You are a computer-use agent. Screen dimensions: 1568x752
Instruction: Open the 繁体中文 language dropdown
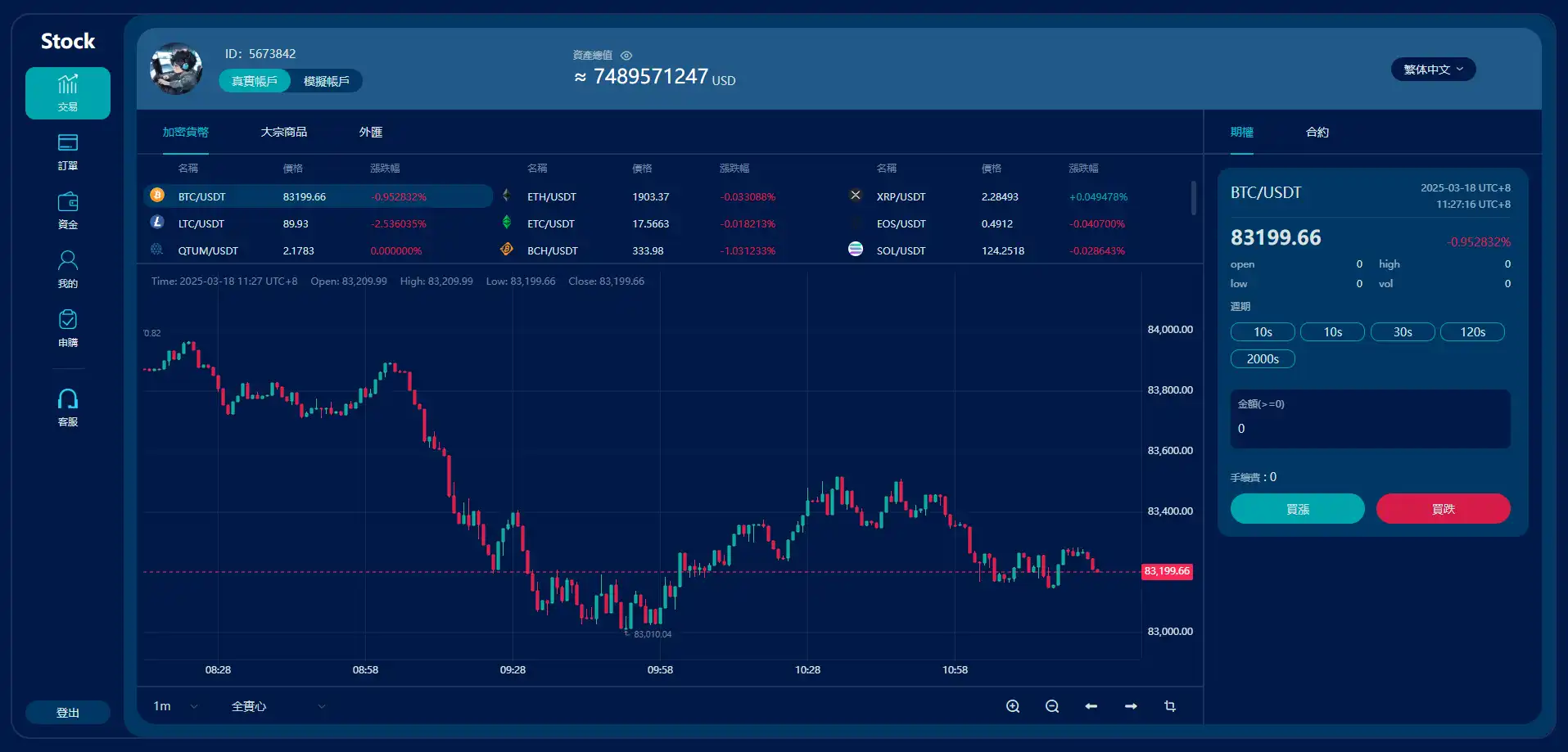pyautogui.click(x=1433, y=70)
